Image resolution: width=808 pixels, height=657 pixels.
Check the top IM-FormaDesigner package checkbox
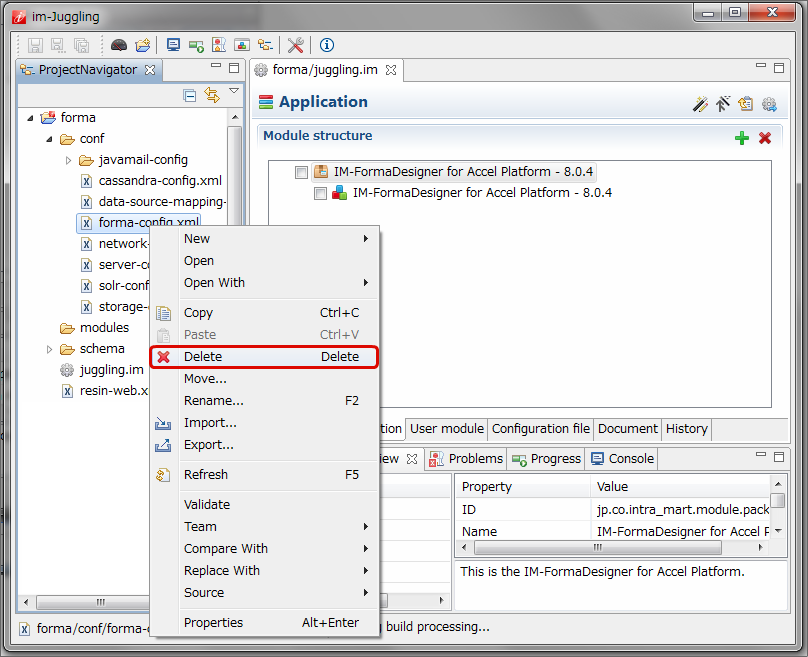coord(301,172)
